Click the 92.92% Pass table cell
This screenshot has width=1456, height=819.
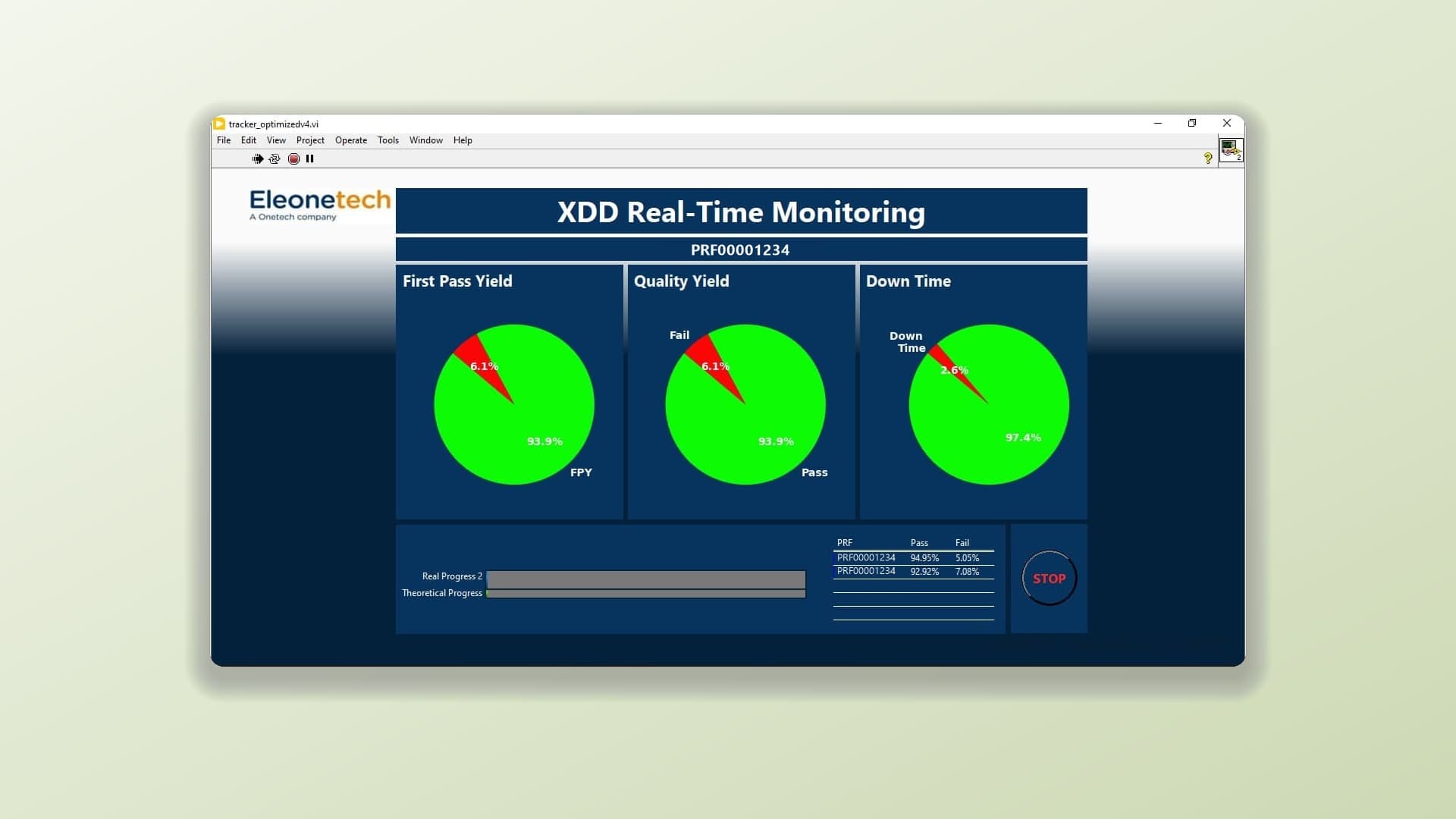pyautogui.click(x=924, y=572)
